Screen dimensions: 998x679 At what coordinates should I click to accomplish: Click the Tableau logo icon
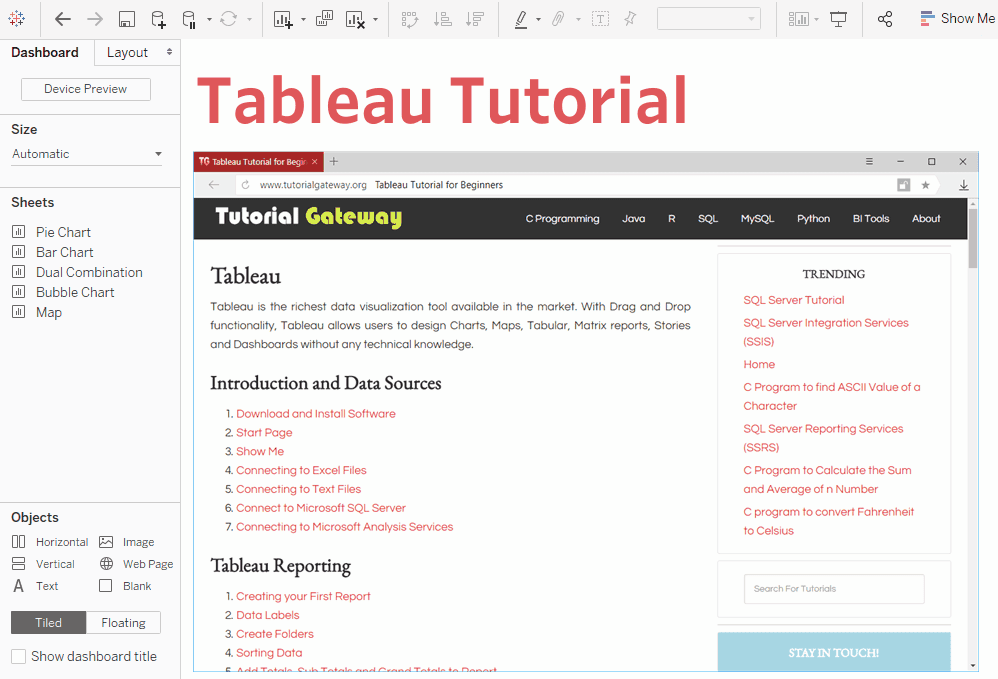(x=17, y=18)
